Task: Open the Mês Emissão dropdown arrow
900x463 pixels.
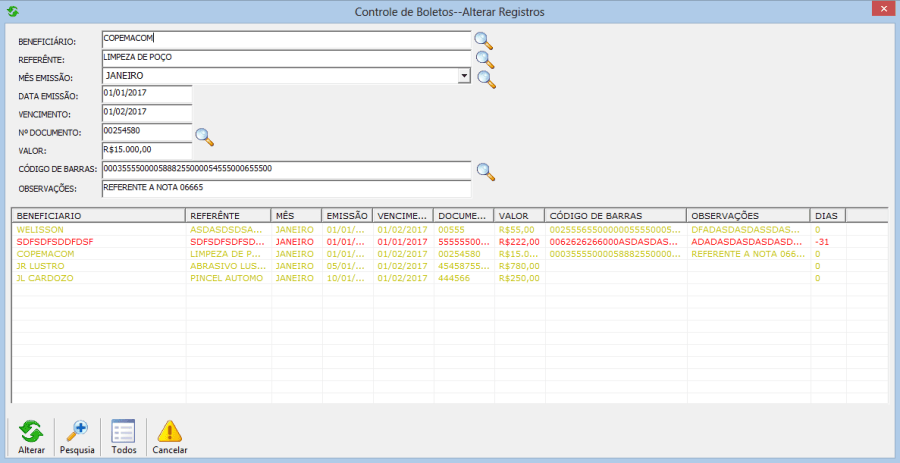Action: click(464, 76)
